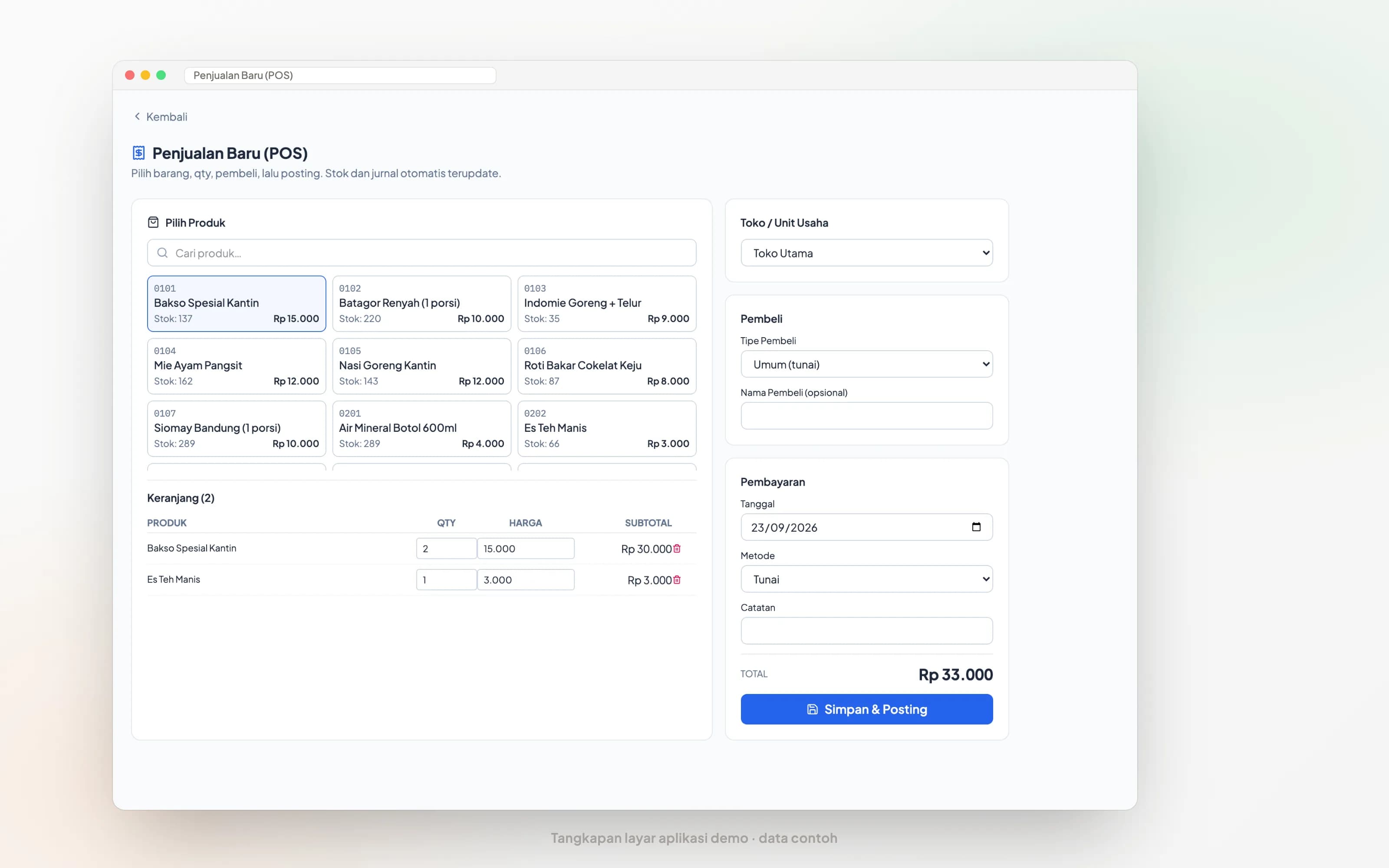Image resolution: width=1389 pixels, height=868 pixels.
Task: Click the POS receipt icon beside title
Action: point(138,153)
